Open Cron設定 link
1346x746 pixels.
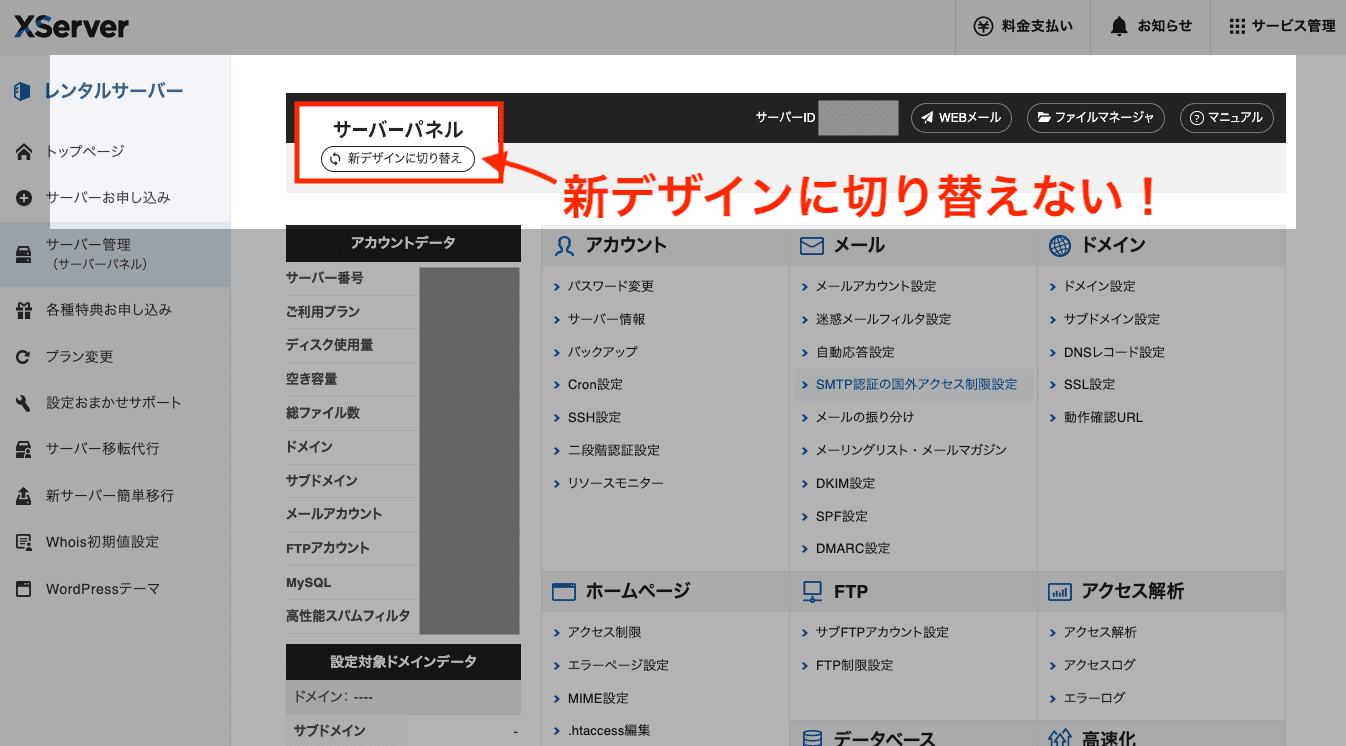click(x=595, y=384)
